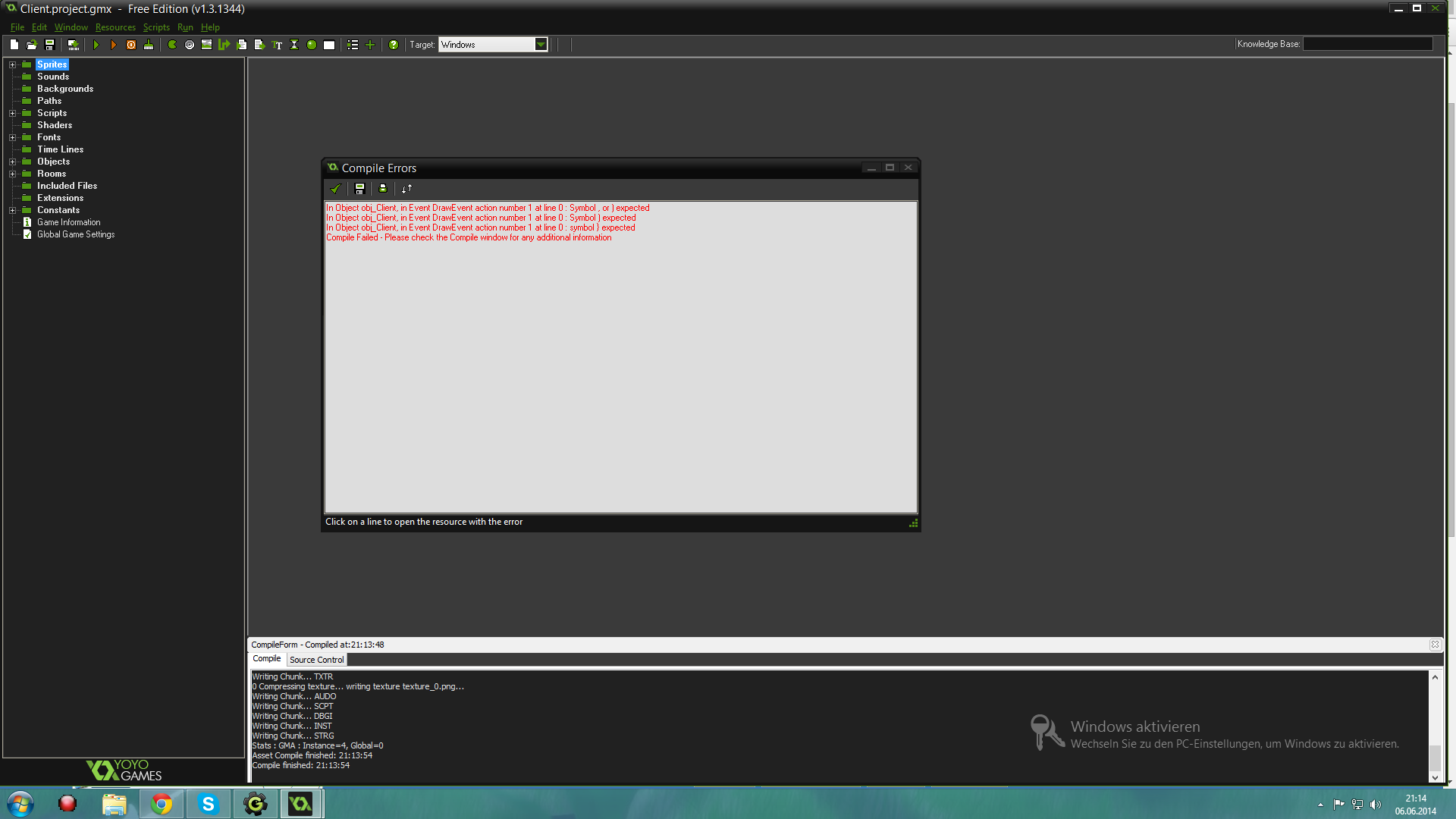This screenshot has width=1456, height=819.
Task: Open the Resources menu
Action: coord(115,27)
